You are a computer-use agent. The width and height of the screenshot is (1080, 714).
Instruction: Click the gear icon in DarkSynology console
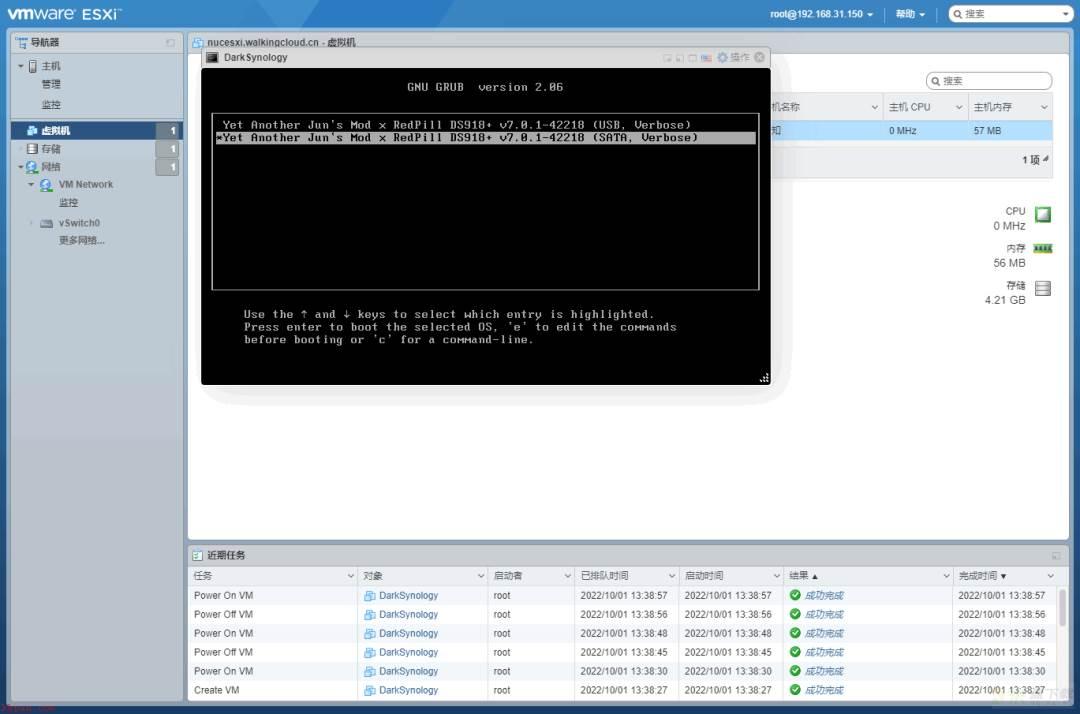723,57
